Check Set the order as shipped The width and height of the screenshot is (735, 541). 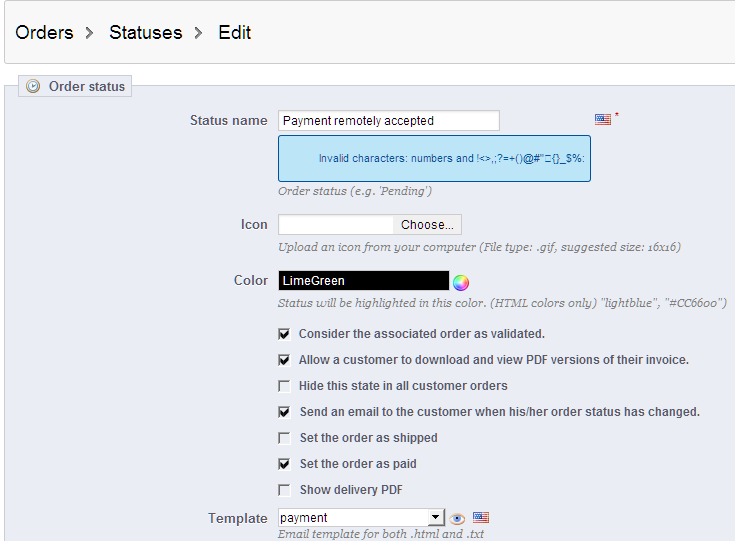click(285, 438)
